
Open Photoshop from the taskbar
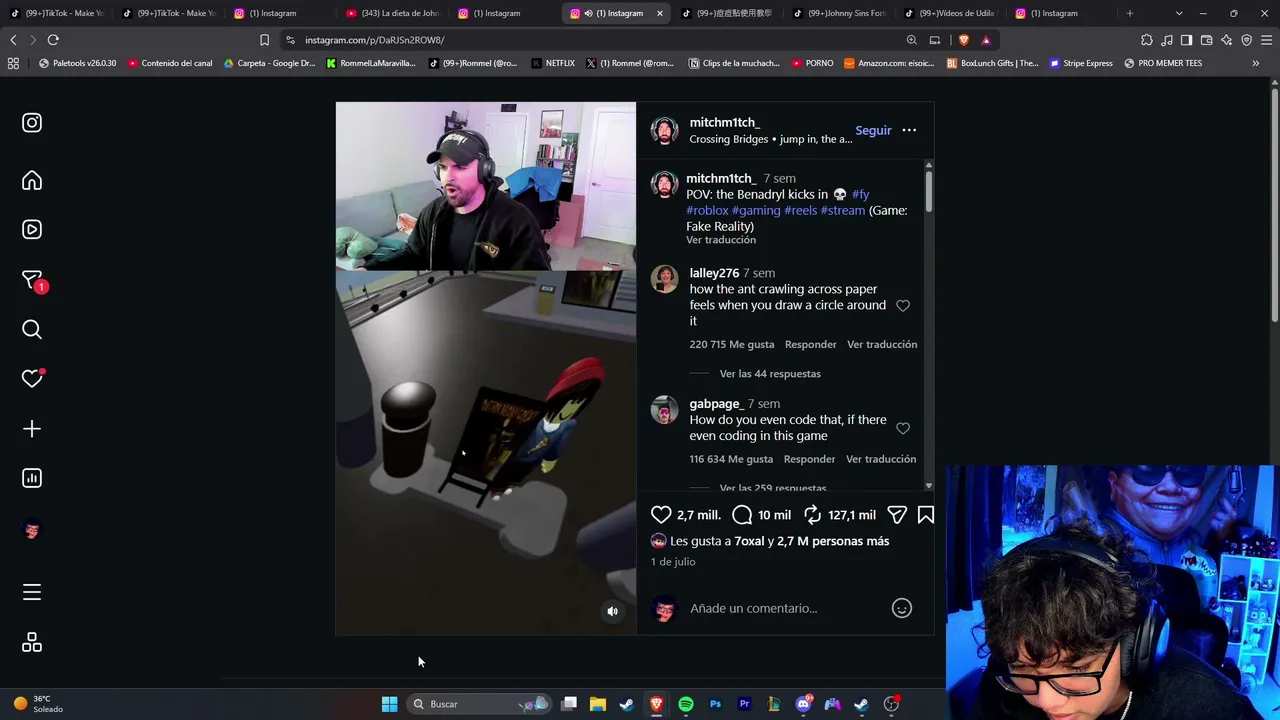pos(715,704)
